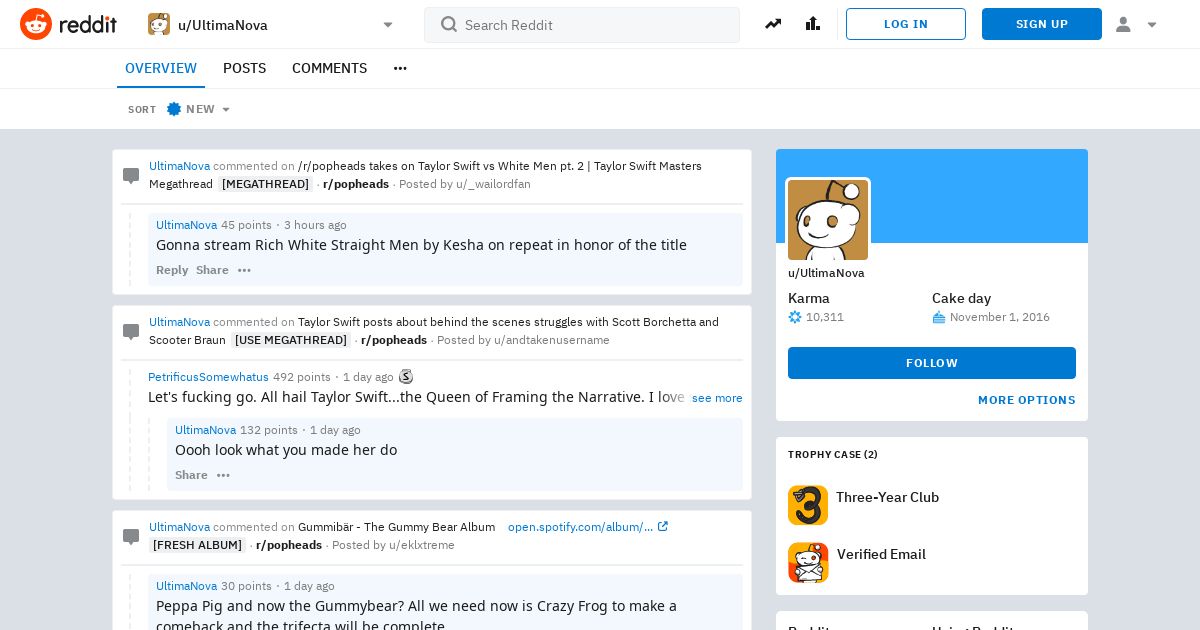Open PetrificusSomewhatus user profile link
This screenshot has height=630, width=1200.
tap(208, 377)
